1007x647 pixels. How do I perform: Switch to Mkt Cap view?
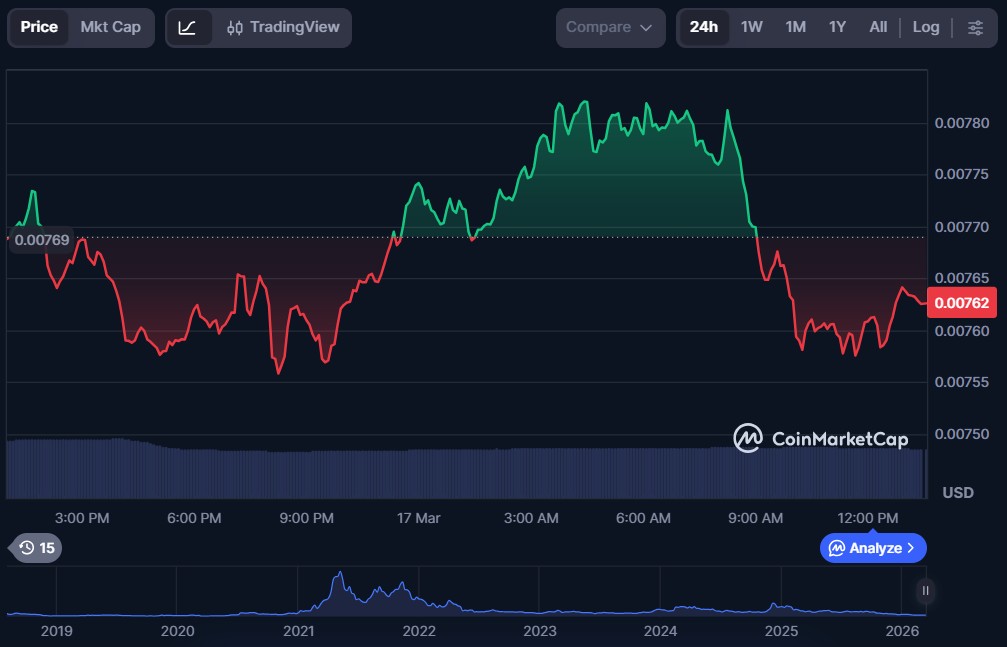click(110, 27)
